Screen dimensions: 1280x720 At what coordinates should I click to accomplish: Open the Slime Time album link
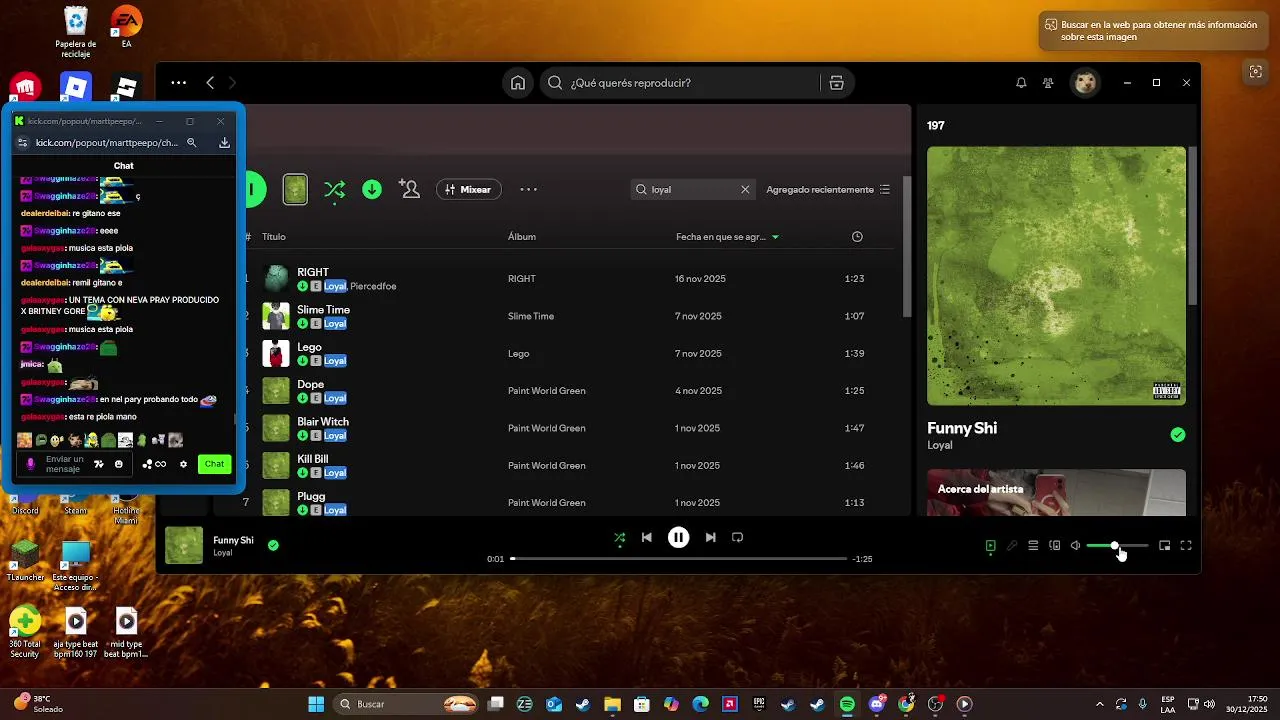(531, 316)
